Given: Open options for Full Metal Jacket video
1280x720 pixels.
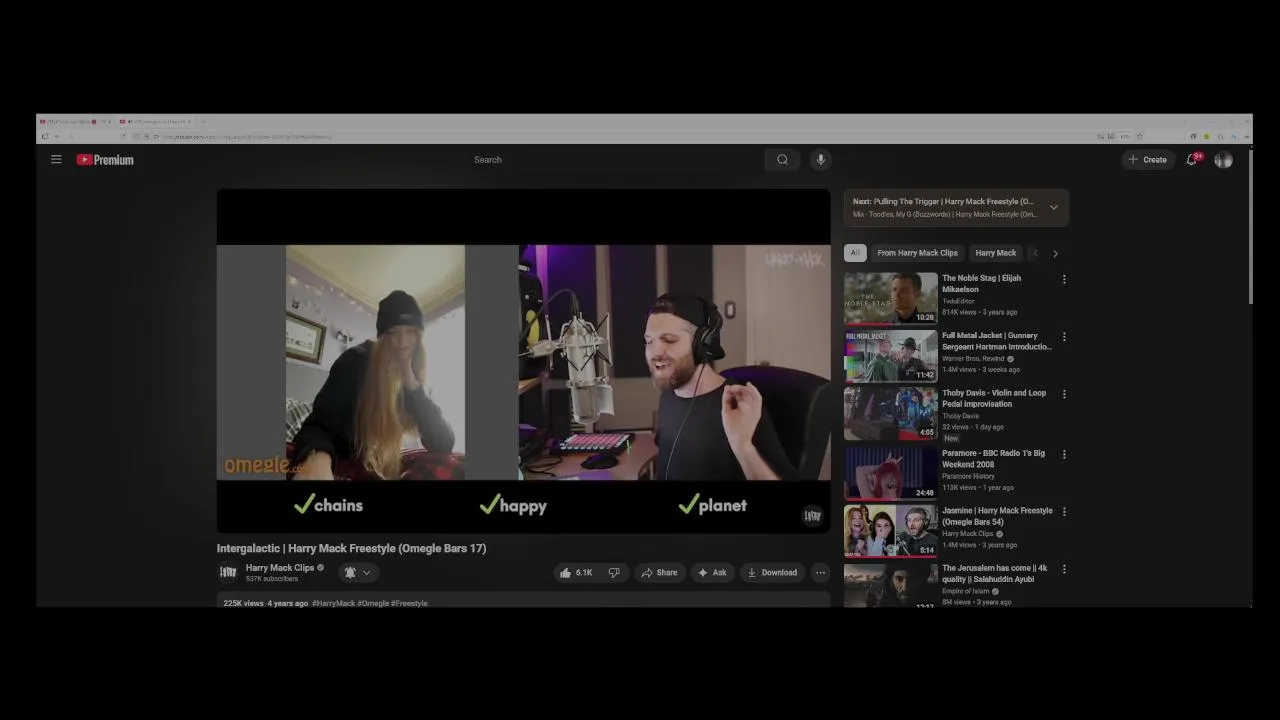Looking at the screenshot, I should (x=1064, y=337).
